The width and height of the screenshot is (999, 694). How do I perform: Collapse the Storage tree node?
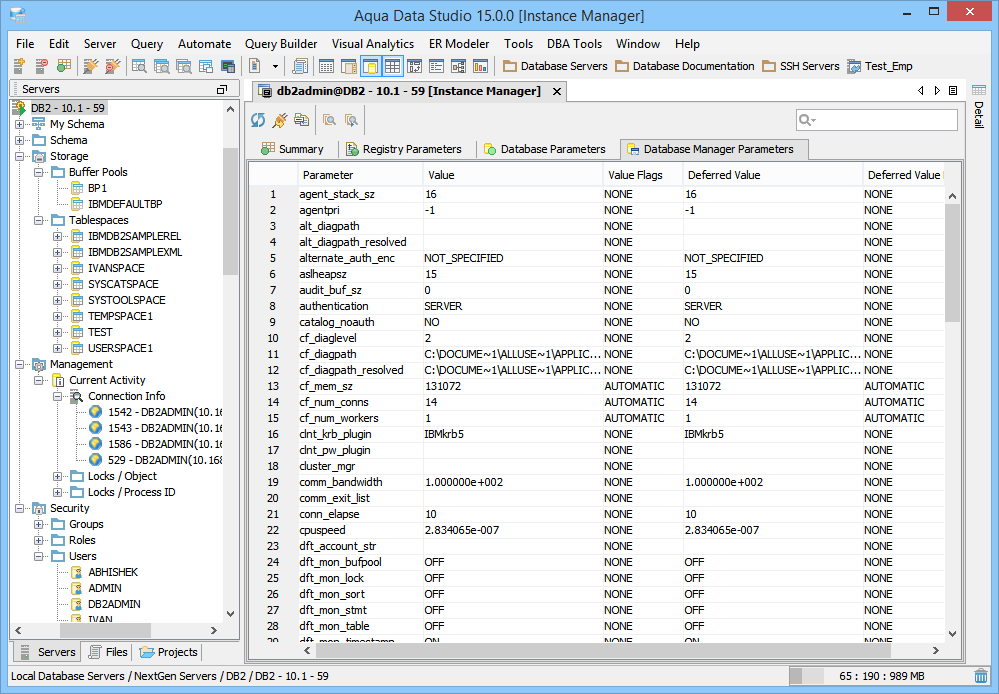(20, 156)
